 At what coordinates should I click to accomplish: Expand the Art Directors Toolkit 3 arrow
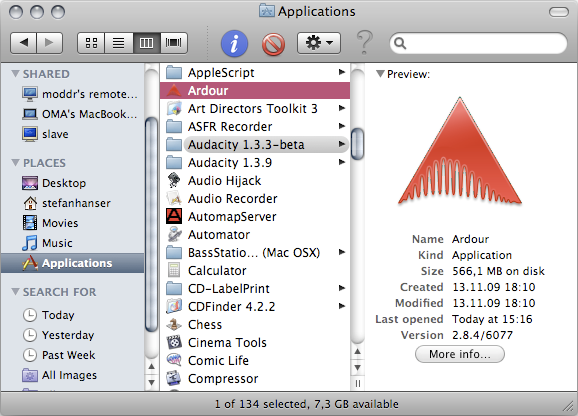(342, 108)
